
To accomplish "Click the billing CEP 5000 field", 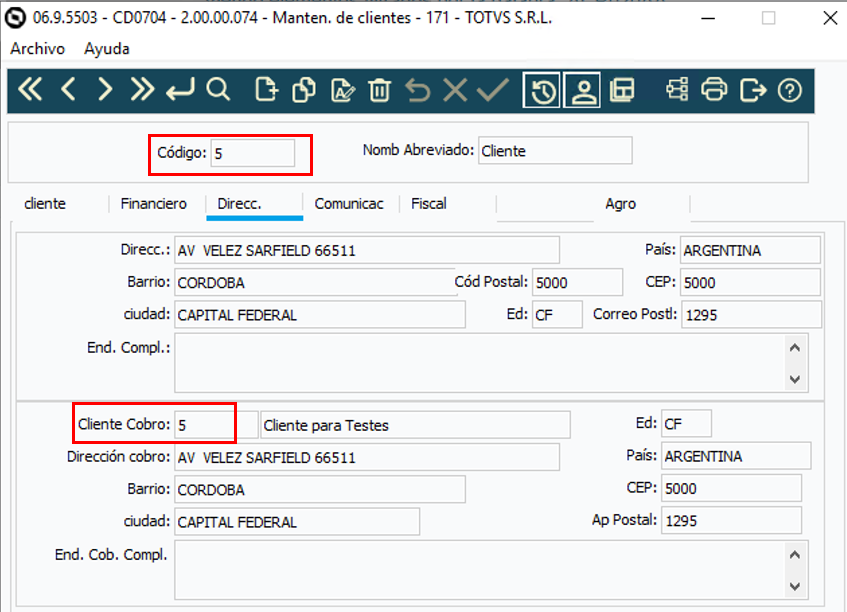I will (731, 488).
